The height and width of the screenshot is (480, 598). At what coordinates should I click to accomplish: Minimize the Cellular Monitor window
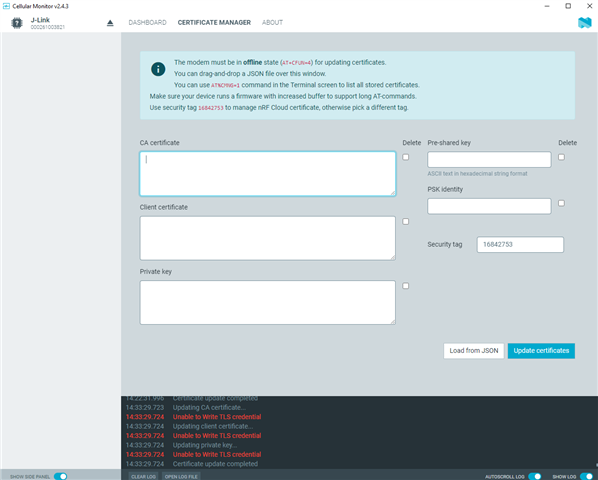click(x=547, y=6)
